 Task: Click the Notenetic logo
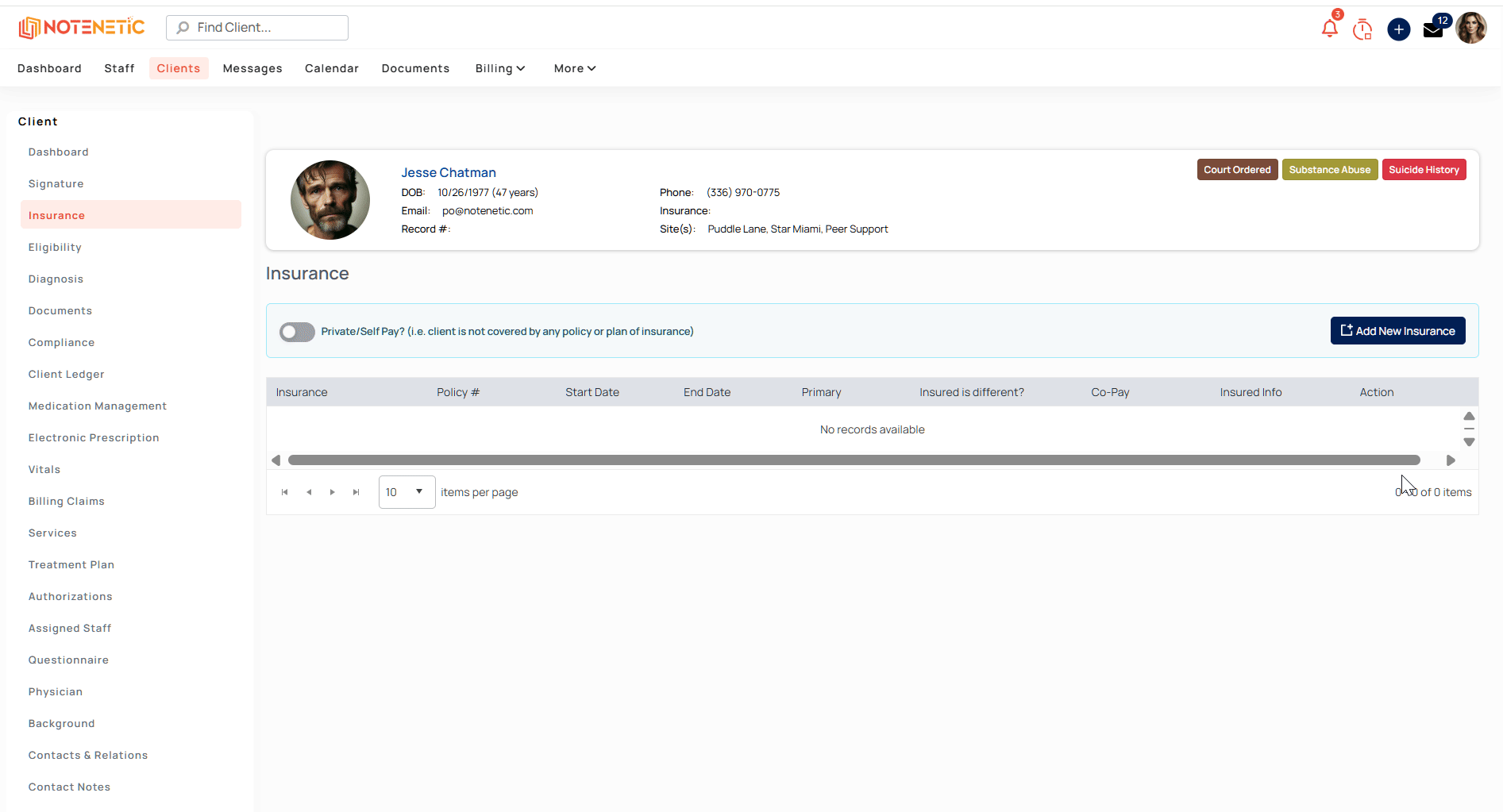(82, 28)
